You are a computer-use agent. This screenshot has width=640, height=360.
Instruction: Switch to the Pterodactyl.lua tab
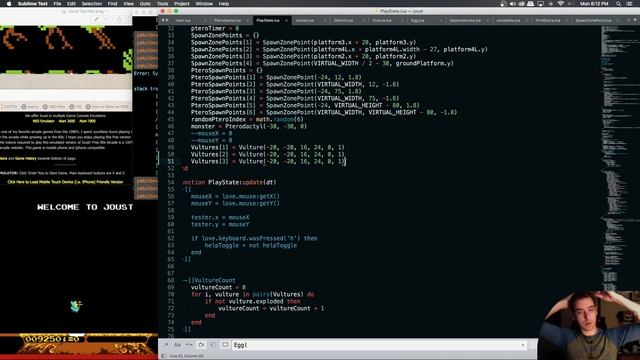tap(227, 20)
